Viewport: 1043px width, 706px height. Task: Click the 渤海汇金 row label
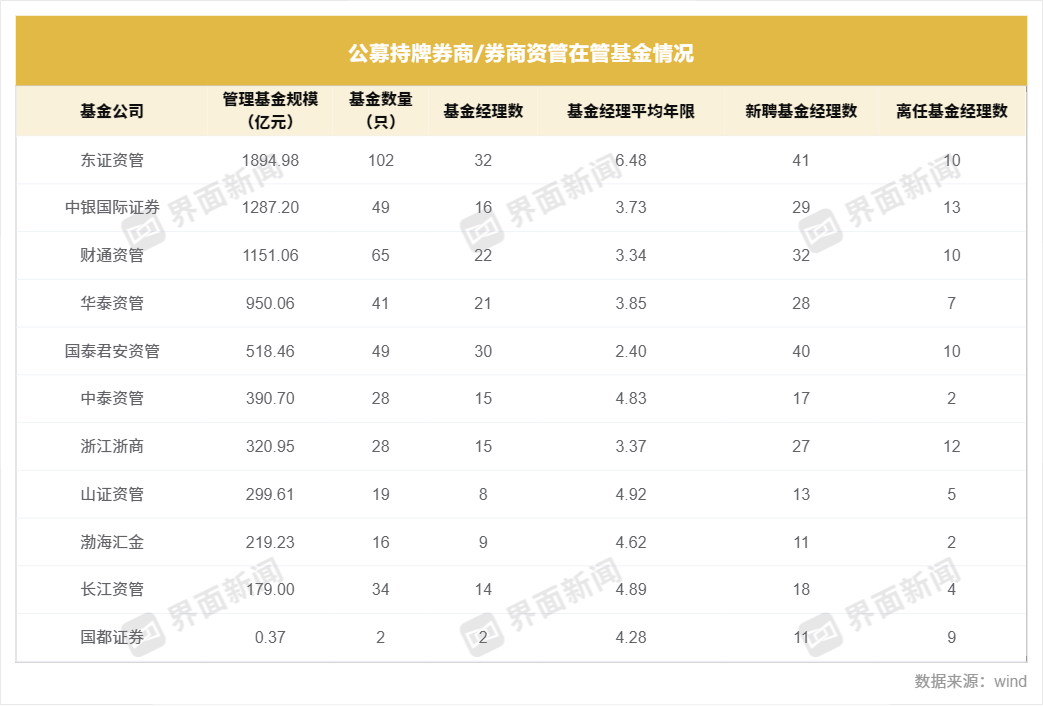[112, 542]
